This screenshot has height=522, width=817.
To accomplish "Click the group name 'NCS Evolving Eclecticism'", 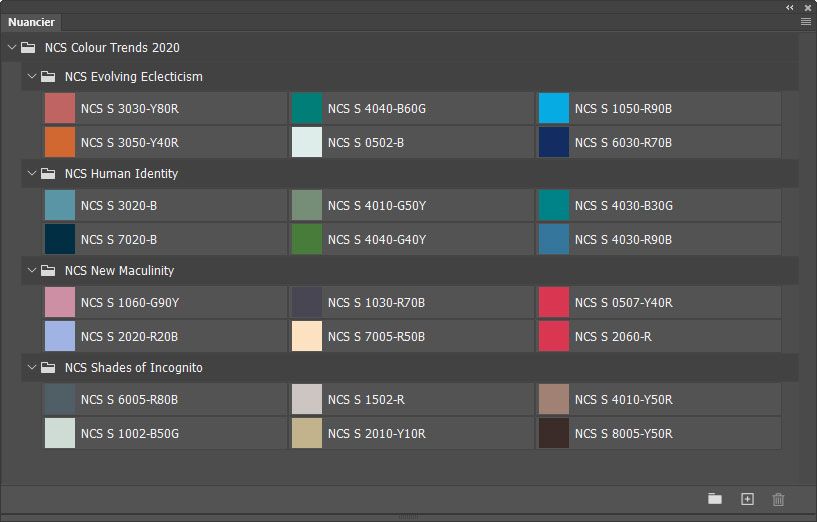I will point(133,77).
